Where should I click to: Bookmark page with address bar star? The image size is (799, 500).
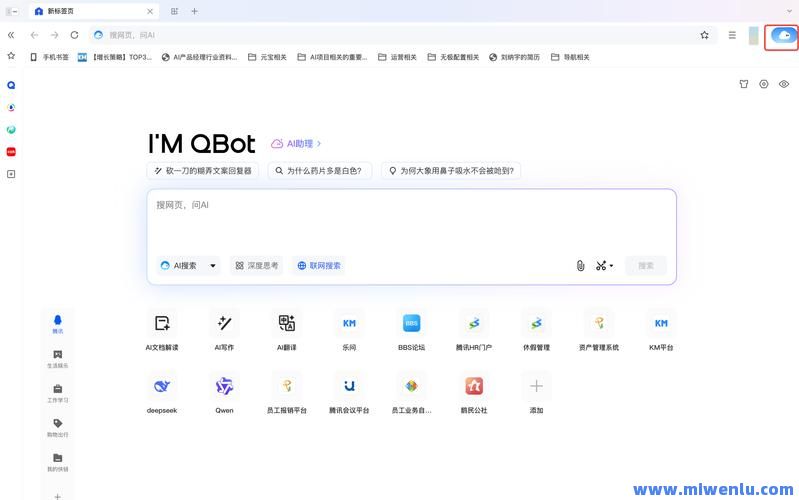704,35
